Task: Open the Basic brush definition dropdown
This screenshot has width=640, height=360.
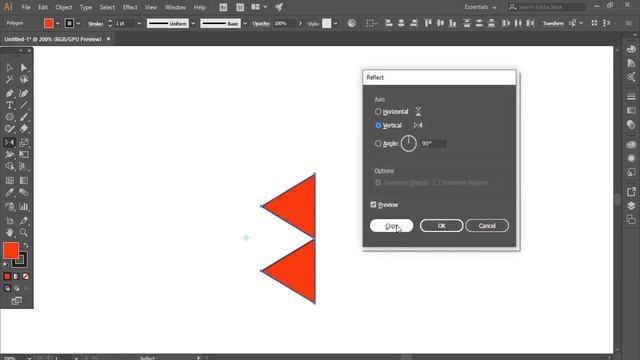Action: [x=245, y=23]
